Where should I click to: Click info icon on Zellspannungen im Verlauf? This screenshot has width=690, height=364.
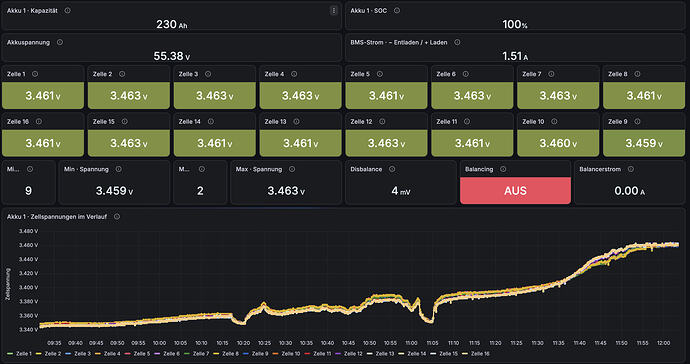click(117, 217)
